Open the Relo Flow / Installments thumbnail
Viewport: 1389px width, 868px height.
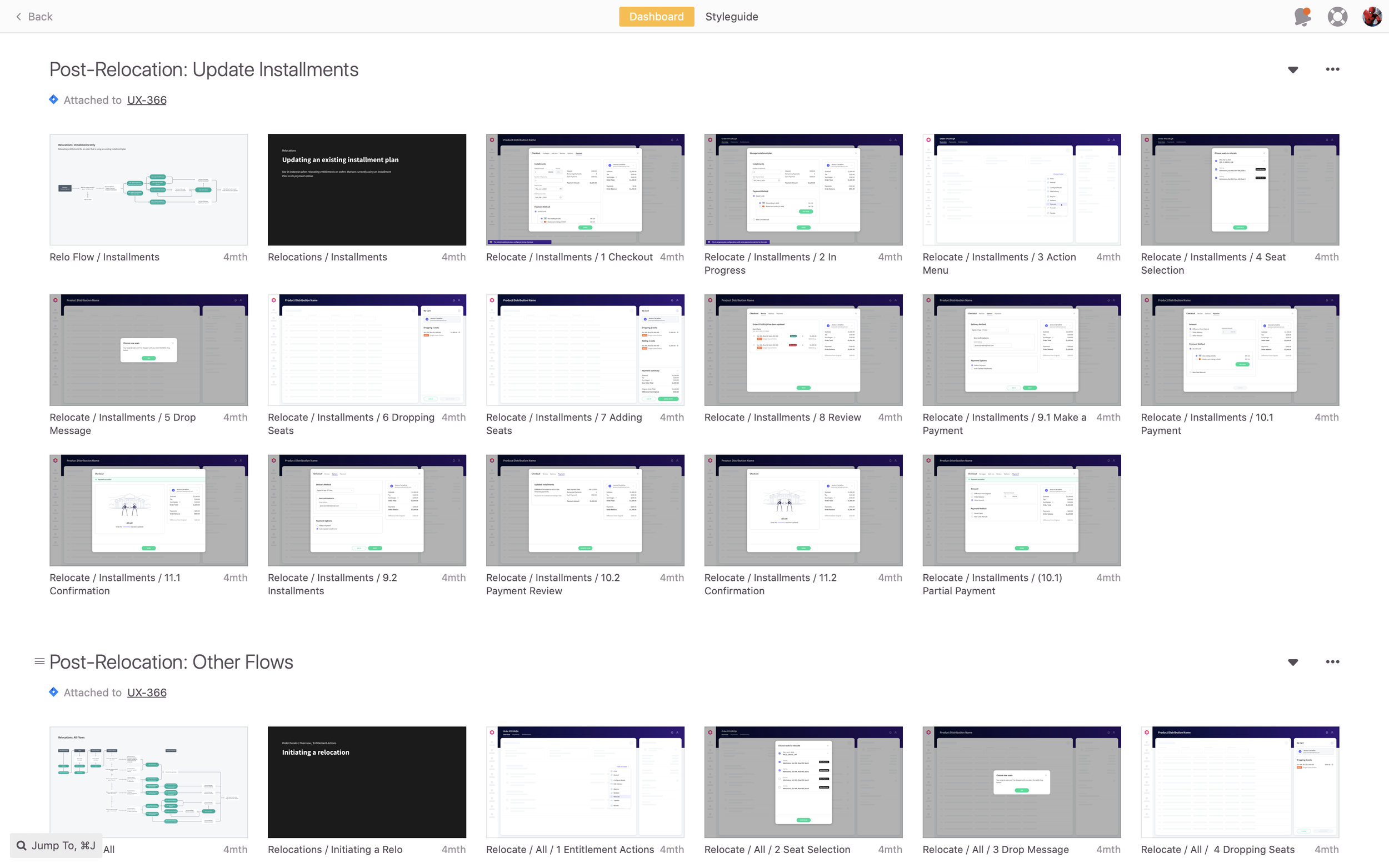pos(149,189)
